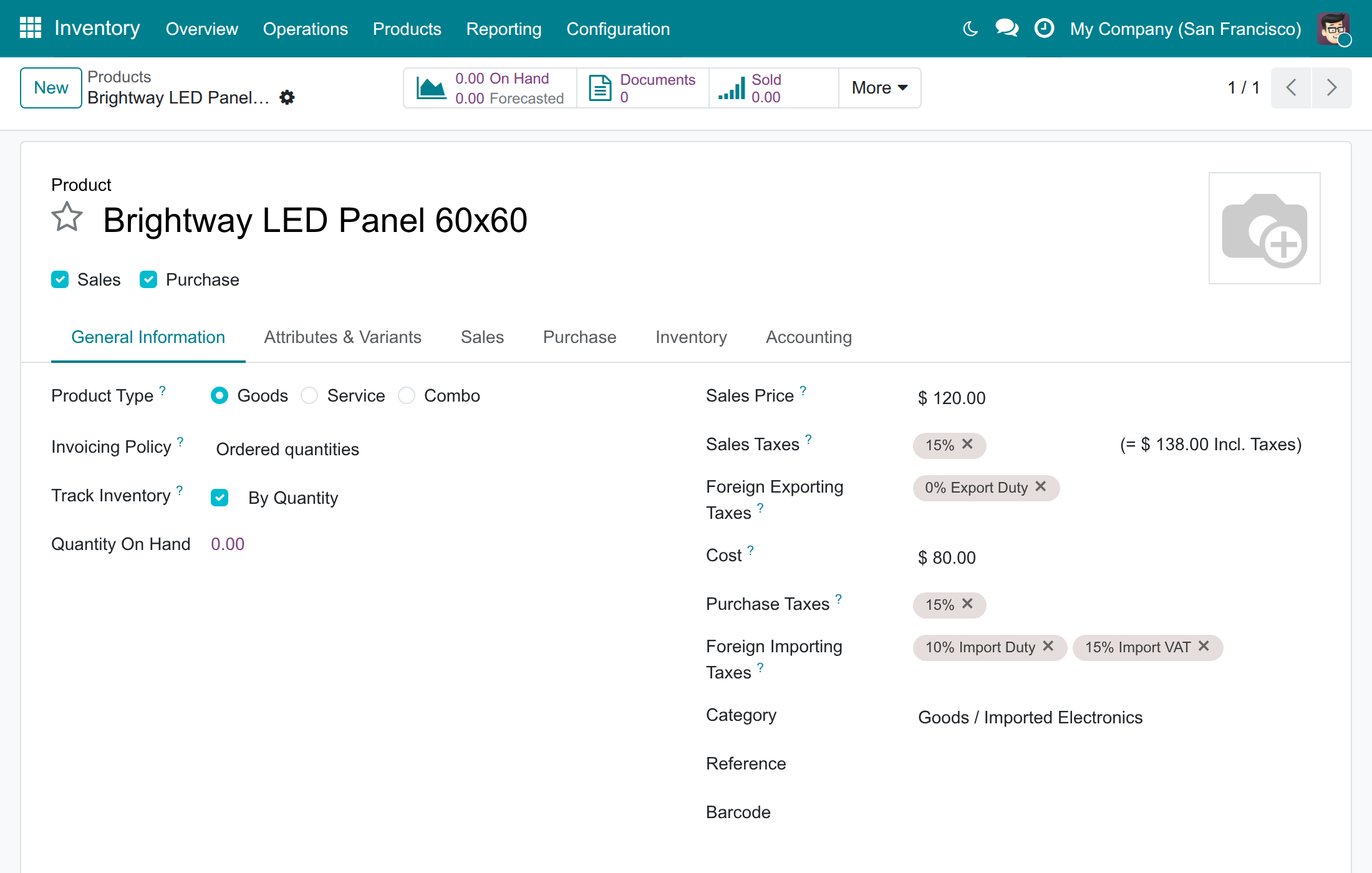Switch to Attributes & Variants tab

point(343,337)
